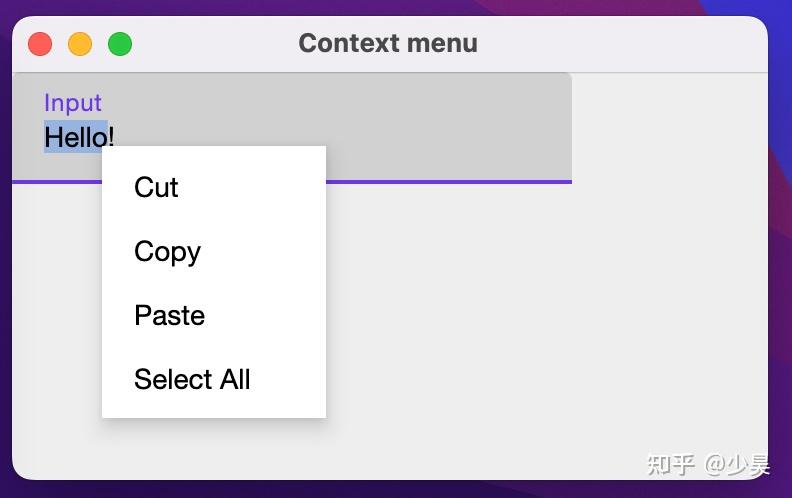This screenshot has height=498, width=792.
Task: Click the purple underline of the text field
Action: [x=450, y=182]
